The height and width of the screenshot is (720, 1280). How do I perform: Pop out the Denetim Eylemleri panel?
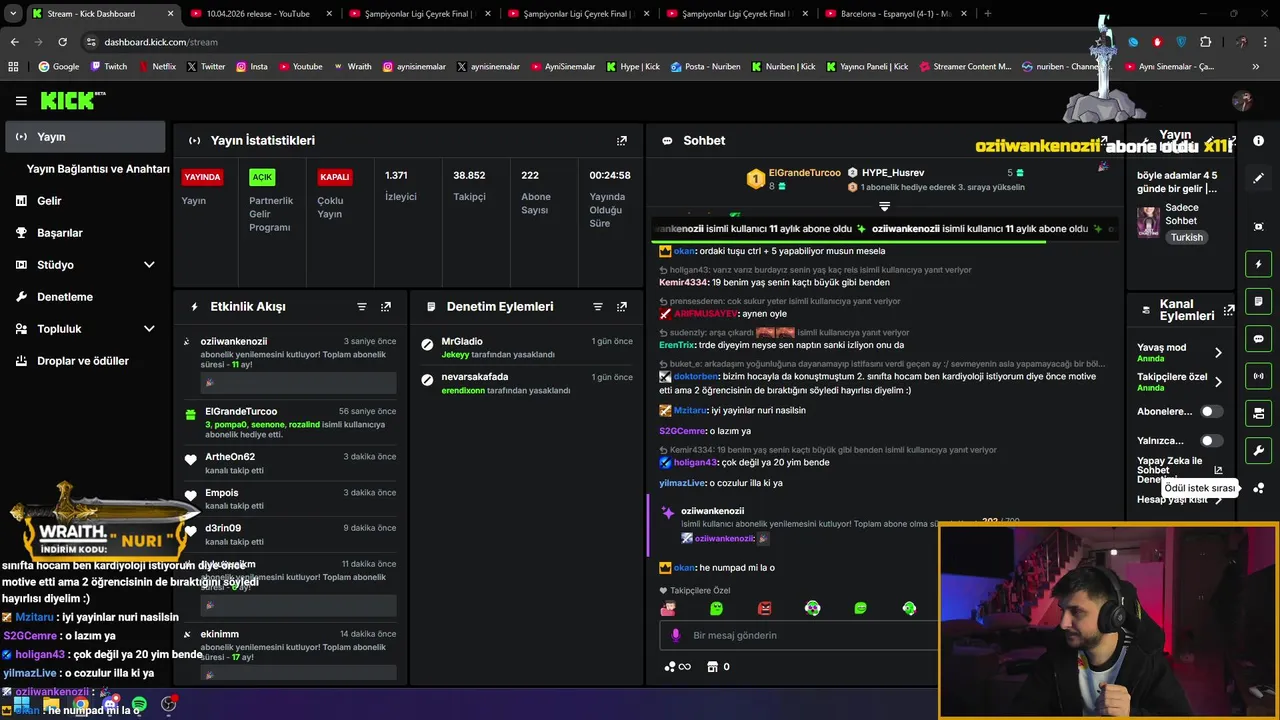coord(622,307)
